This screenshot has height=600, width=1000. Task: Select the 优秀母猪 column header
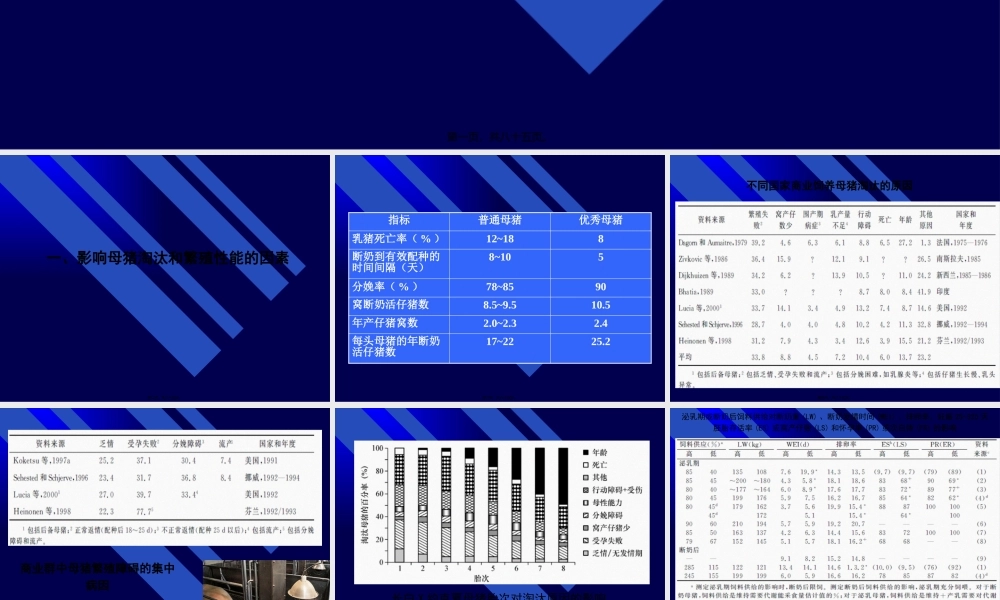[x=602, y=219]
